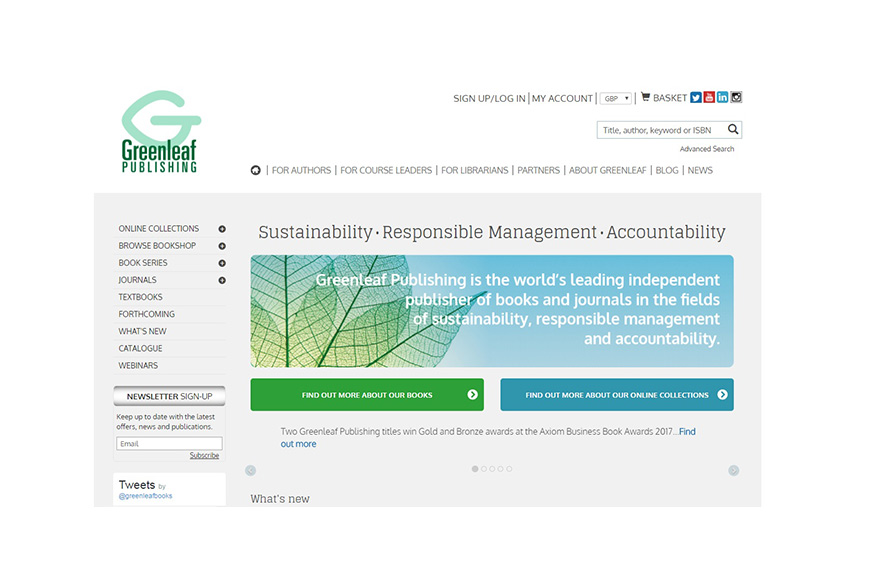Click the Subscribe newsletter link

(204, 455)
